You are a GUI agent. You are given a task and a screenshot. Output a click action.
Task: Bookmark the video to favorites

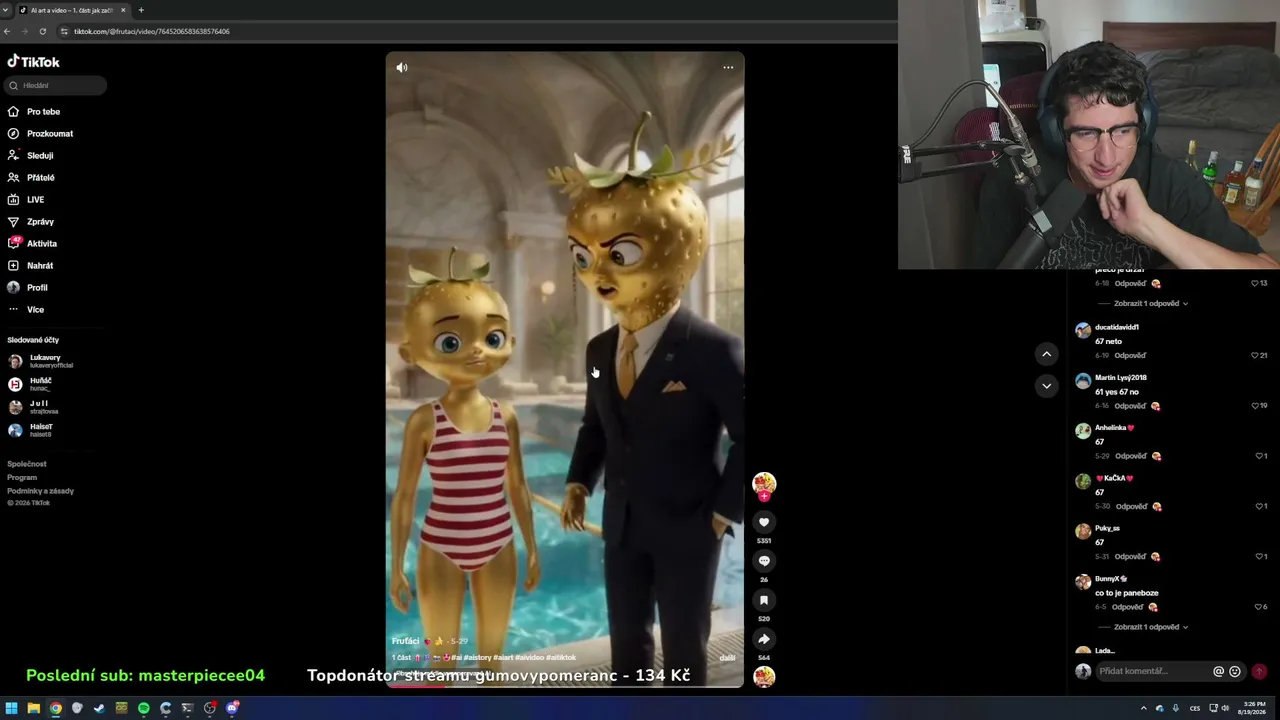click(764, 600)
